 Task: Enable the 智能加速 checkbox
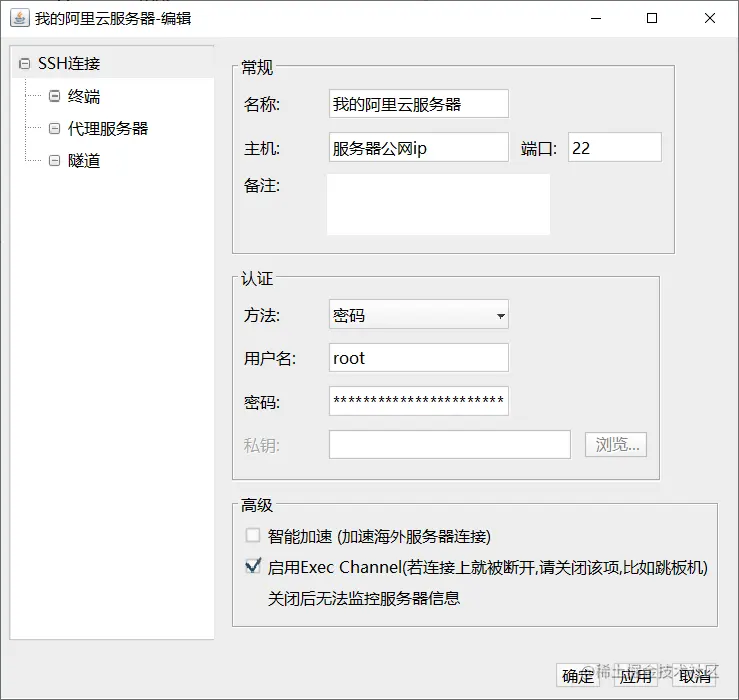pos(253,535)
